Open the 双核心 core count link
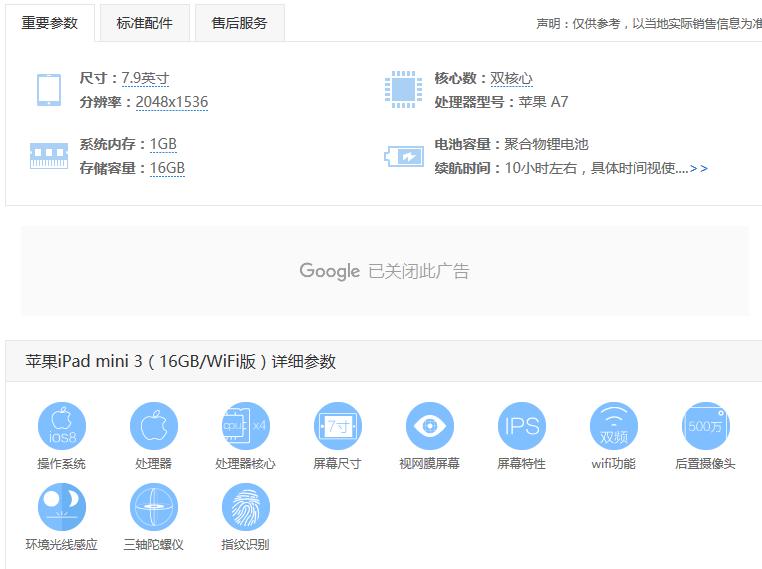 [511, 78]
